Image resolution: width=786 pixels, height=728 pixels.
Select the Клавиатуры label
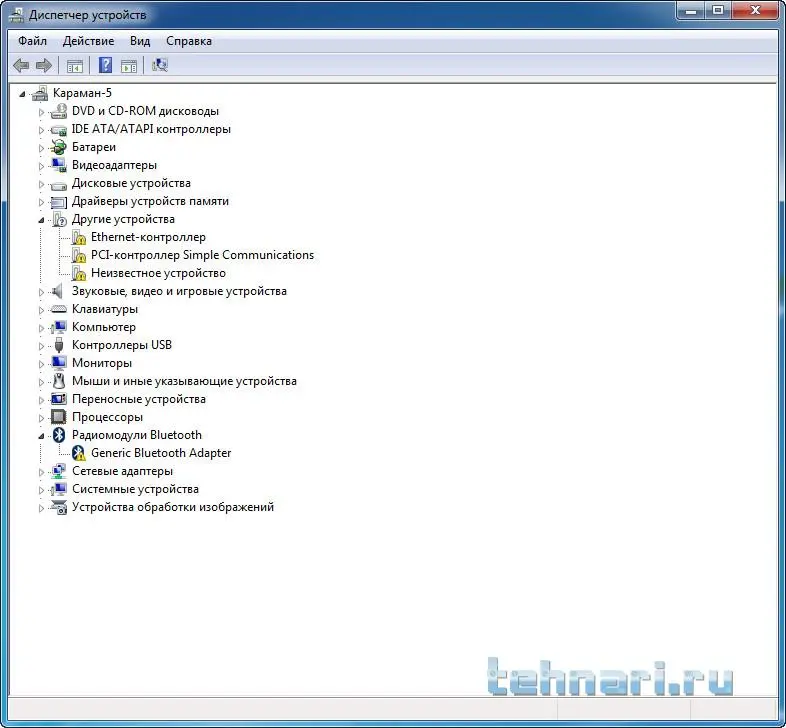click(105, 309)
